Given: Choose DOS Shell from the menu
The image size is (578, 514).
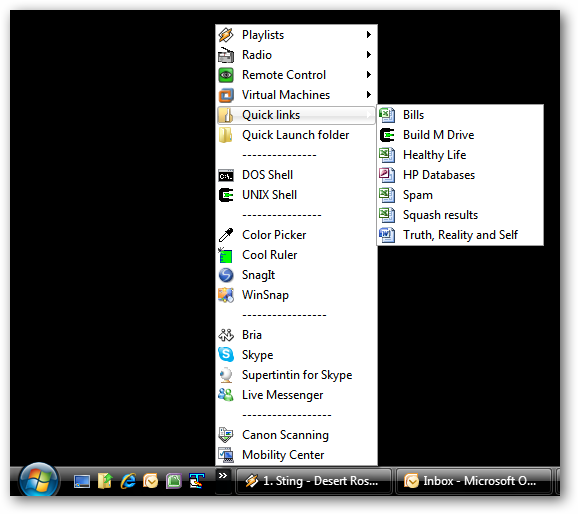Looking at the screenshot, I should (x=296, y=175).
